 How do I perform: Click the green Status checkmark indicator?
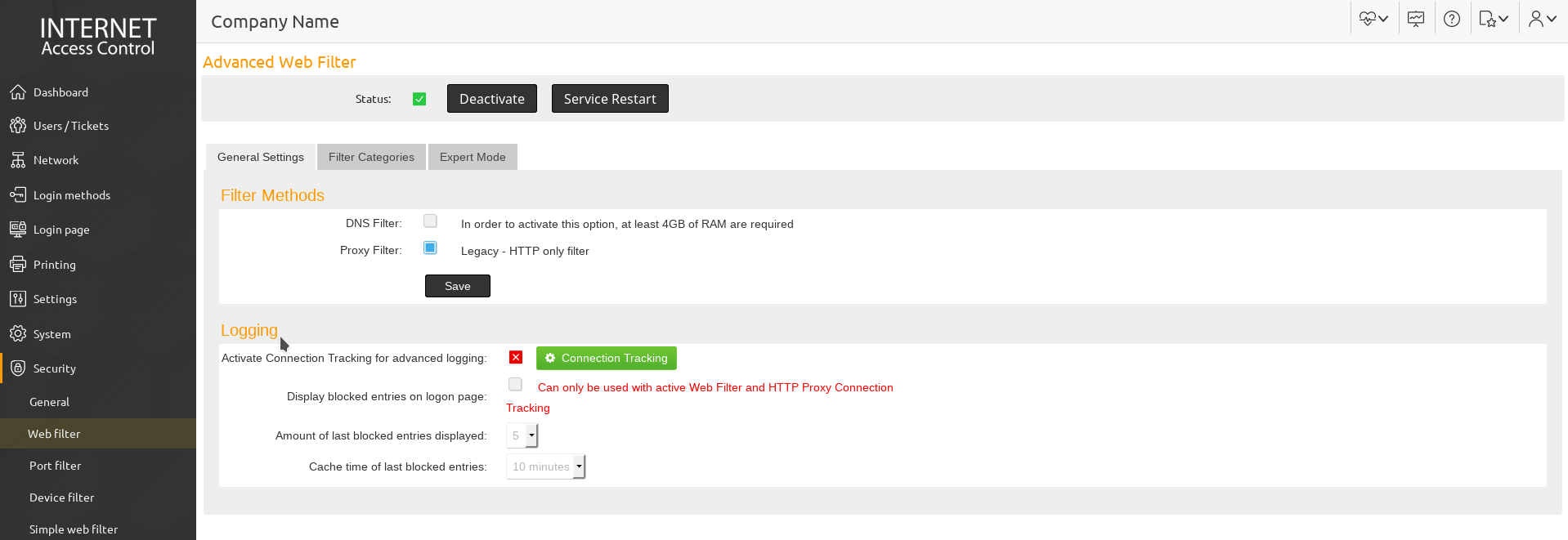(419, 99)
